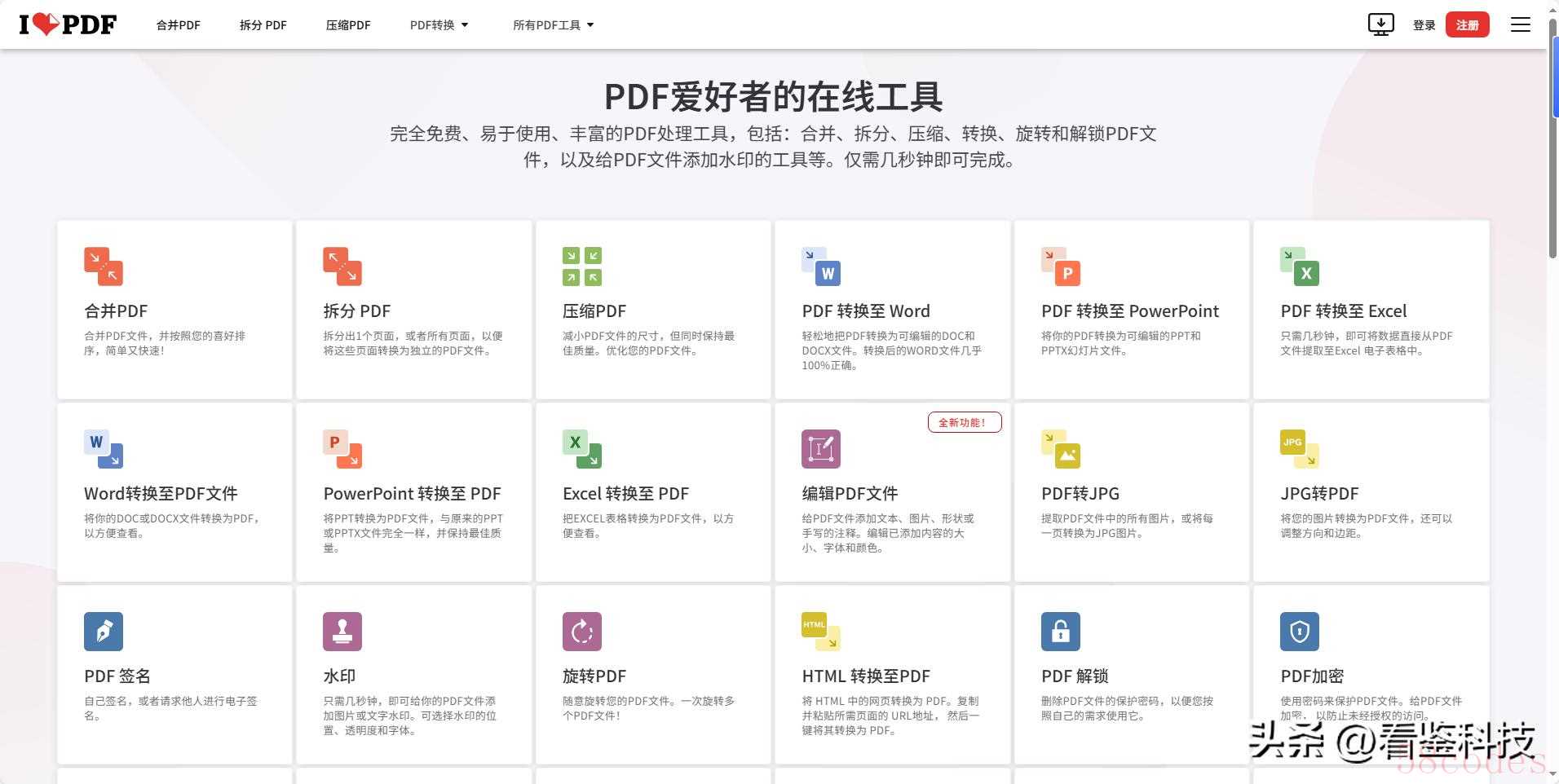Open the 拆分 PDF card title
Viewport: 1559px width, 784px height.
[356, 311]
